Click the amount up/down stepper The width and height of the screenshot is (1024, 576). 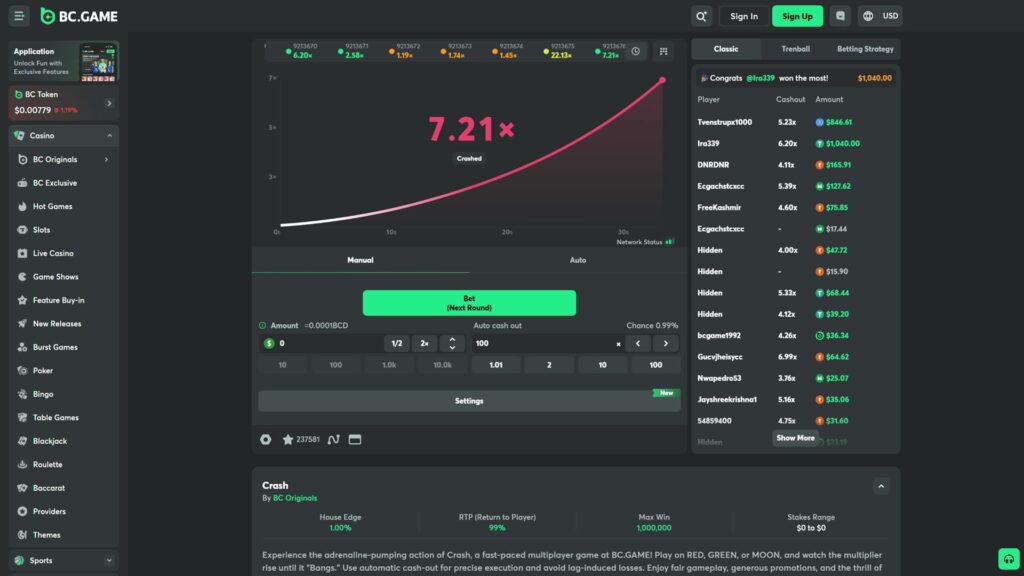pyautogui.click(x=452, y=344)
